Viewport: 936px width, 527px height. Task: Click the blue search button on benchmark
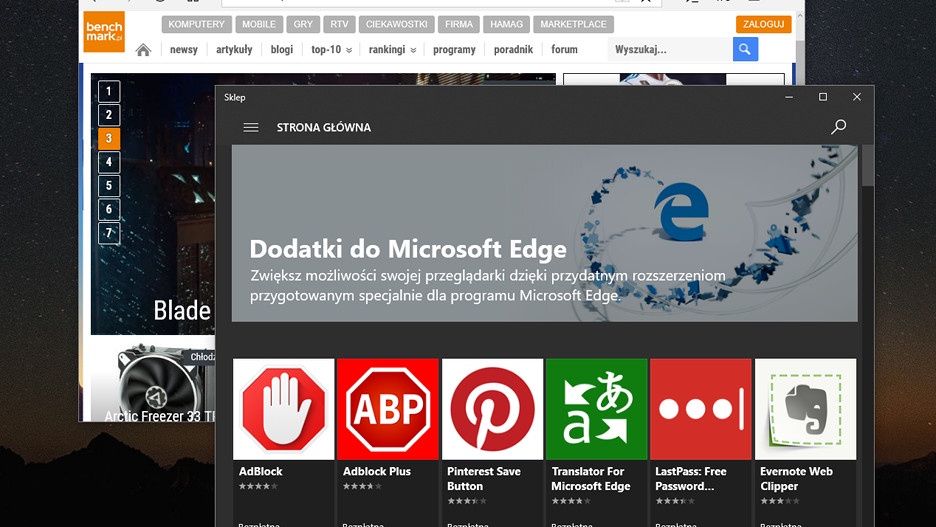[x=745, y=49]
